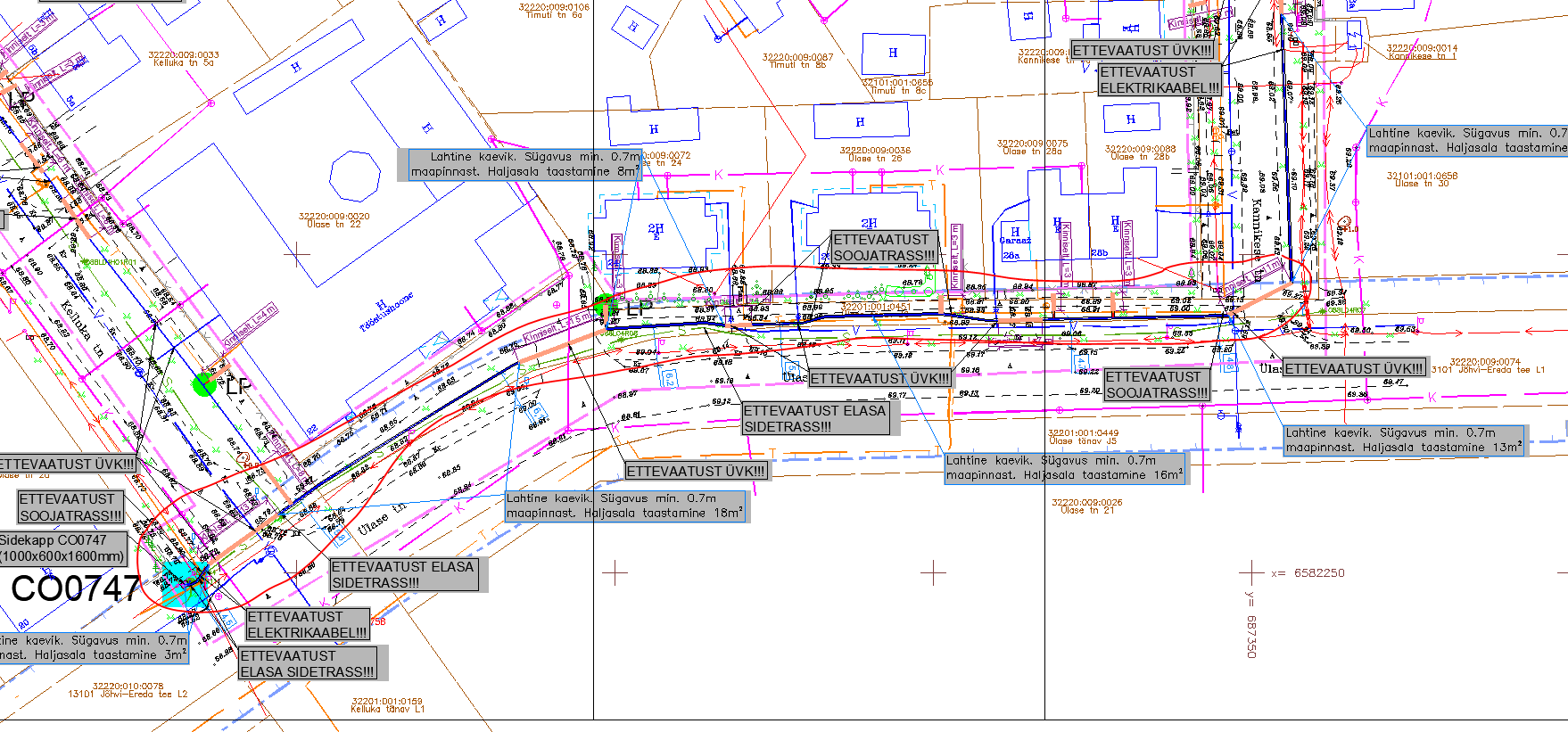
Task: Click the 'Tööstushoone' building label
Action: coord(387,312)
